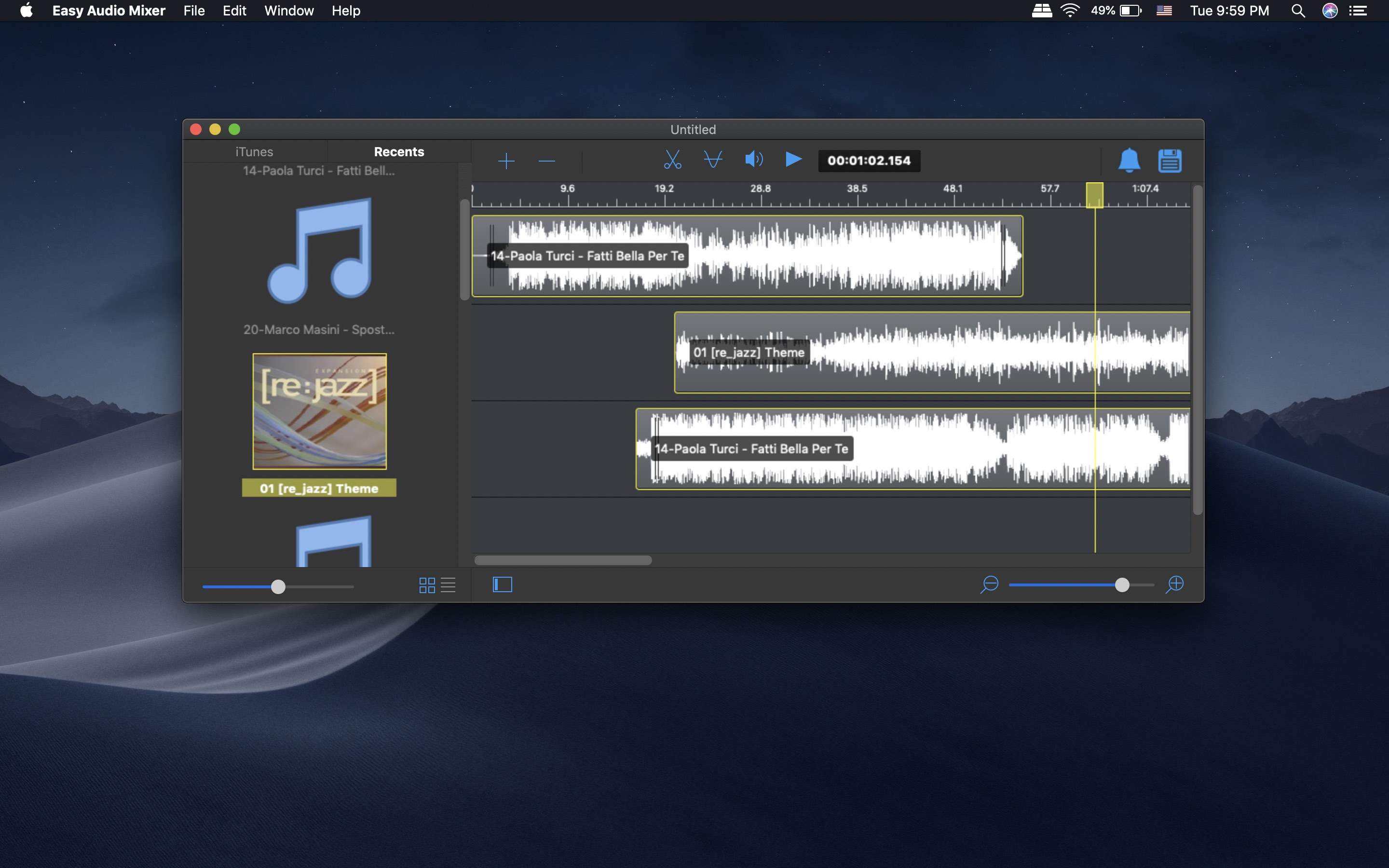Click the zoom in magnifier icon
1389x868 pixels.
pyautogui.click(x=1174, y=584)
